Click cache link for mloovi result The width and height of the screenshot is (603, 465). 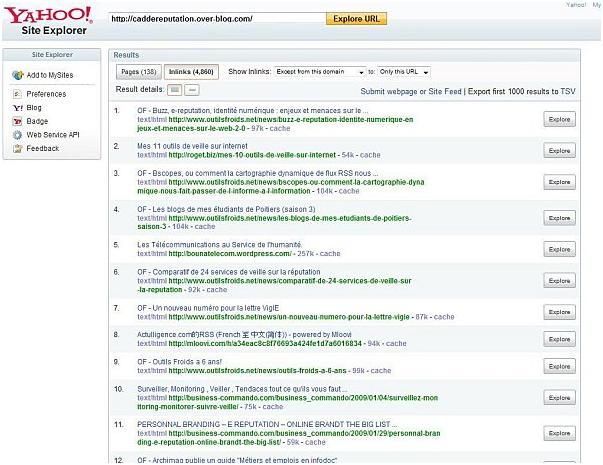[396, 343]
